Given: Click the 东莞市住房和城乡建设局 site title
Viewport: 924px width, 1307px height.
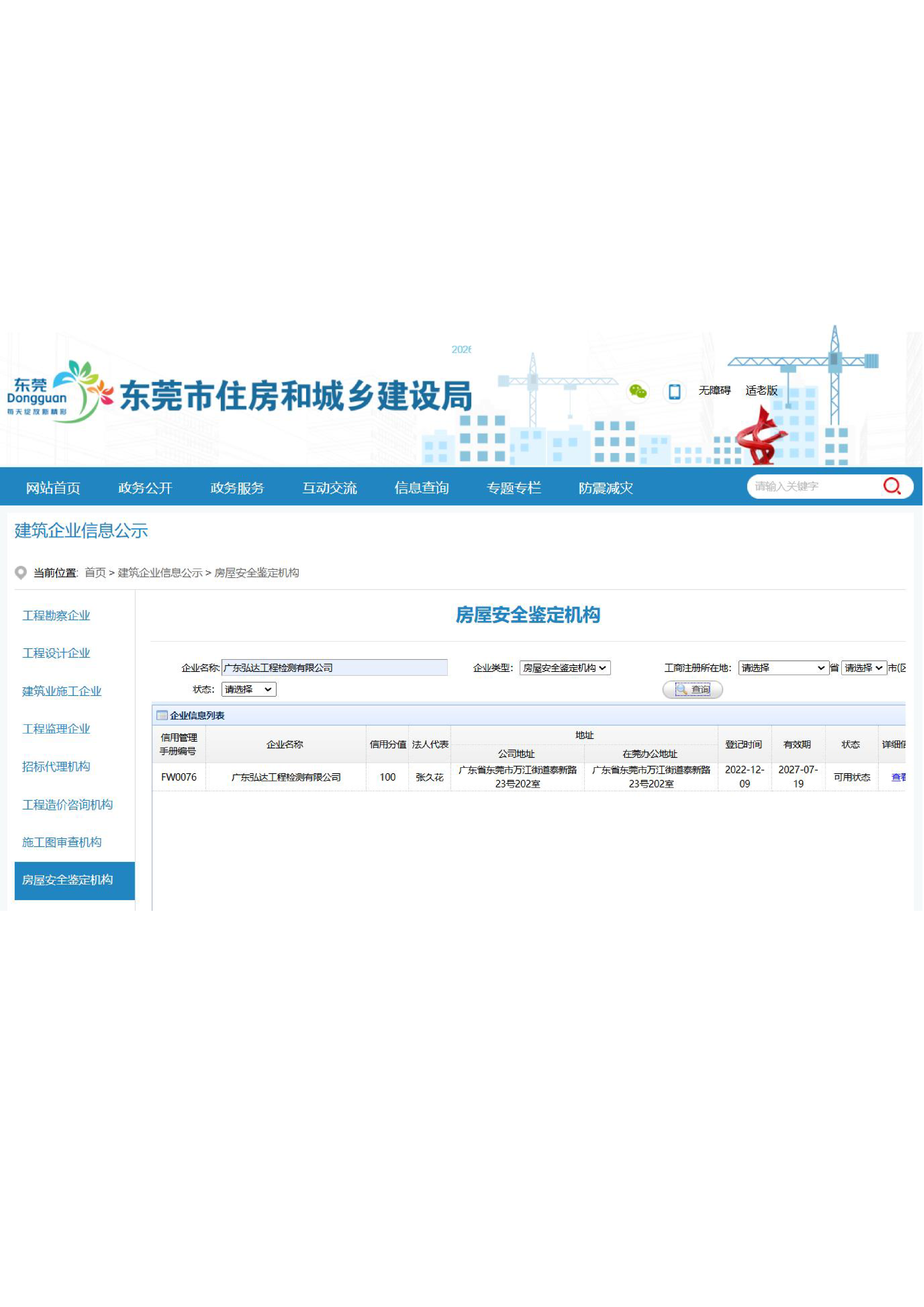Looking at the screenshot, I should point(296,396).
